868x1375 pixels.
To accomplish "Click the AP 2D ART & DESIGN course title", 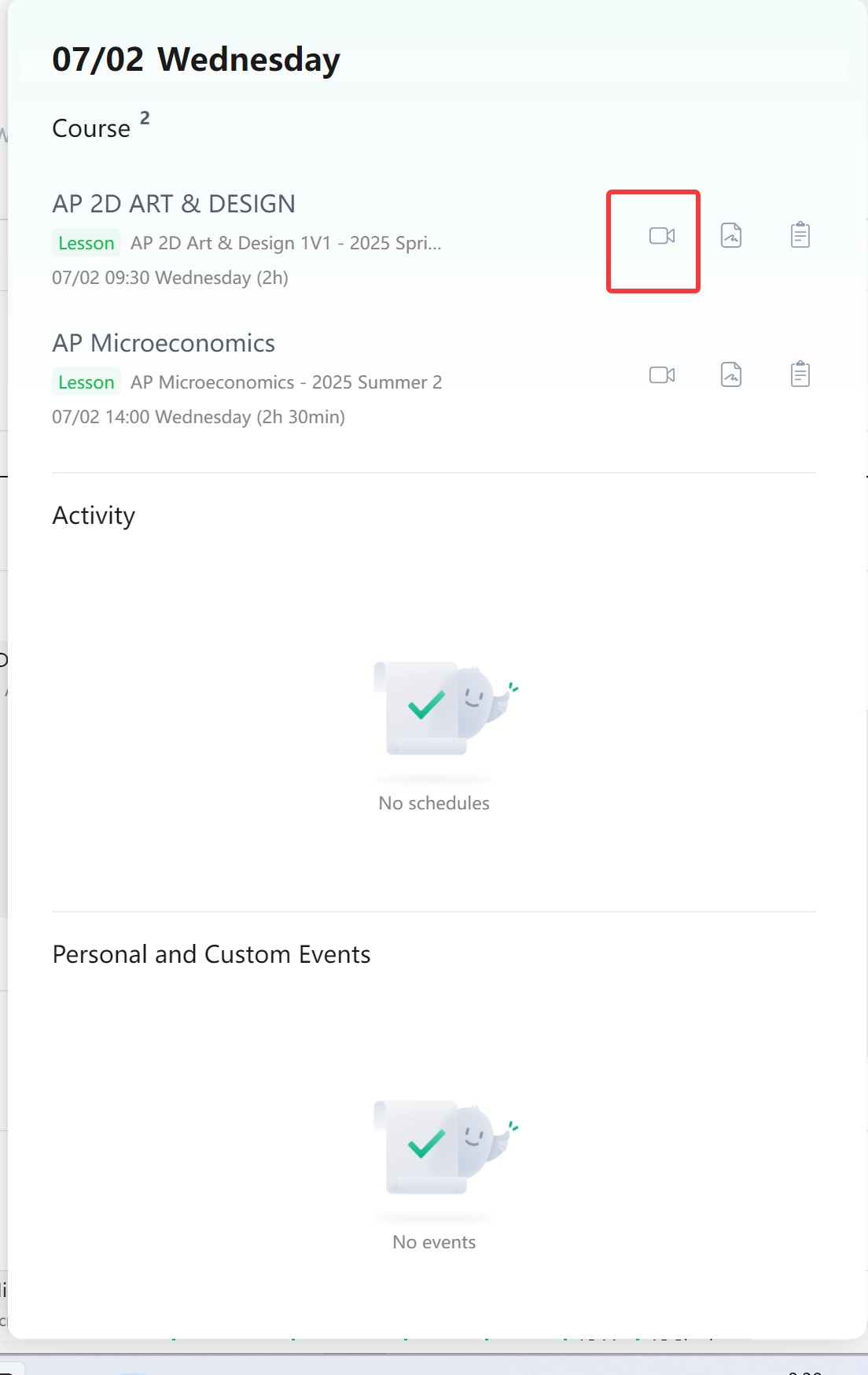I will (x=174, y=204).
